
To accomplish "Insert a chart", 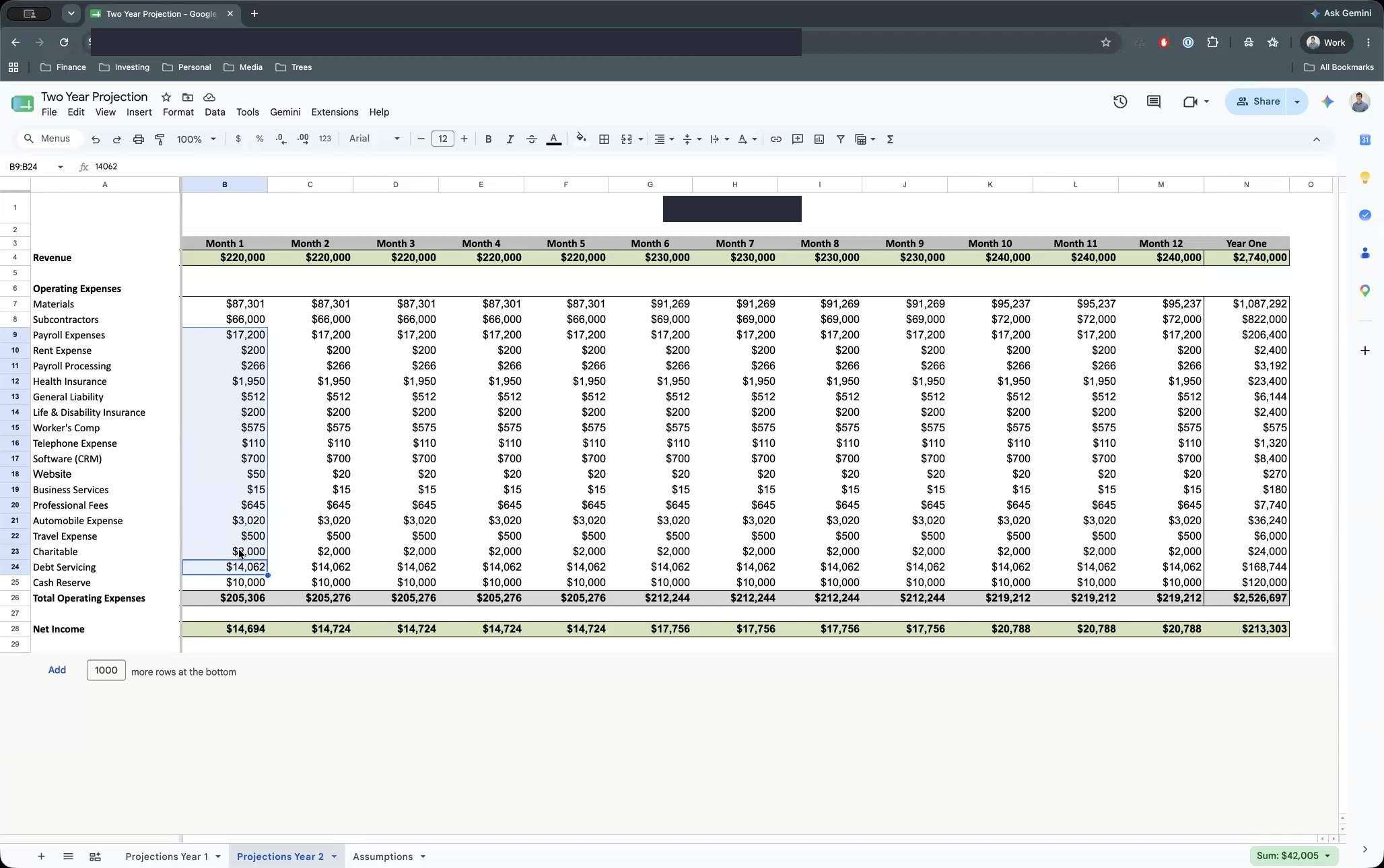I will pos(819,139).
